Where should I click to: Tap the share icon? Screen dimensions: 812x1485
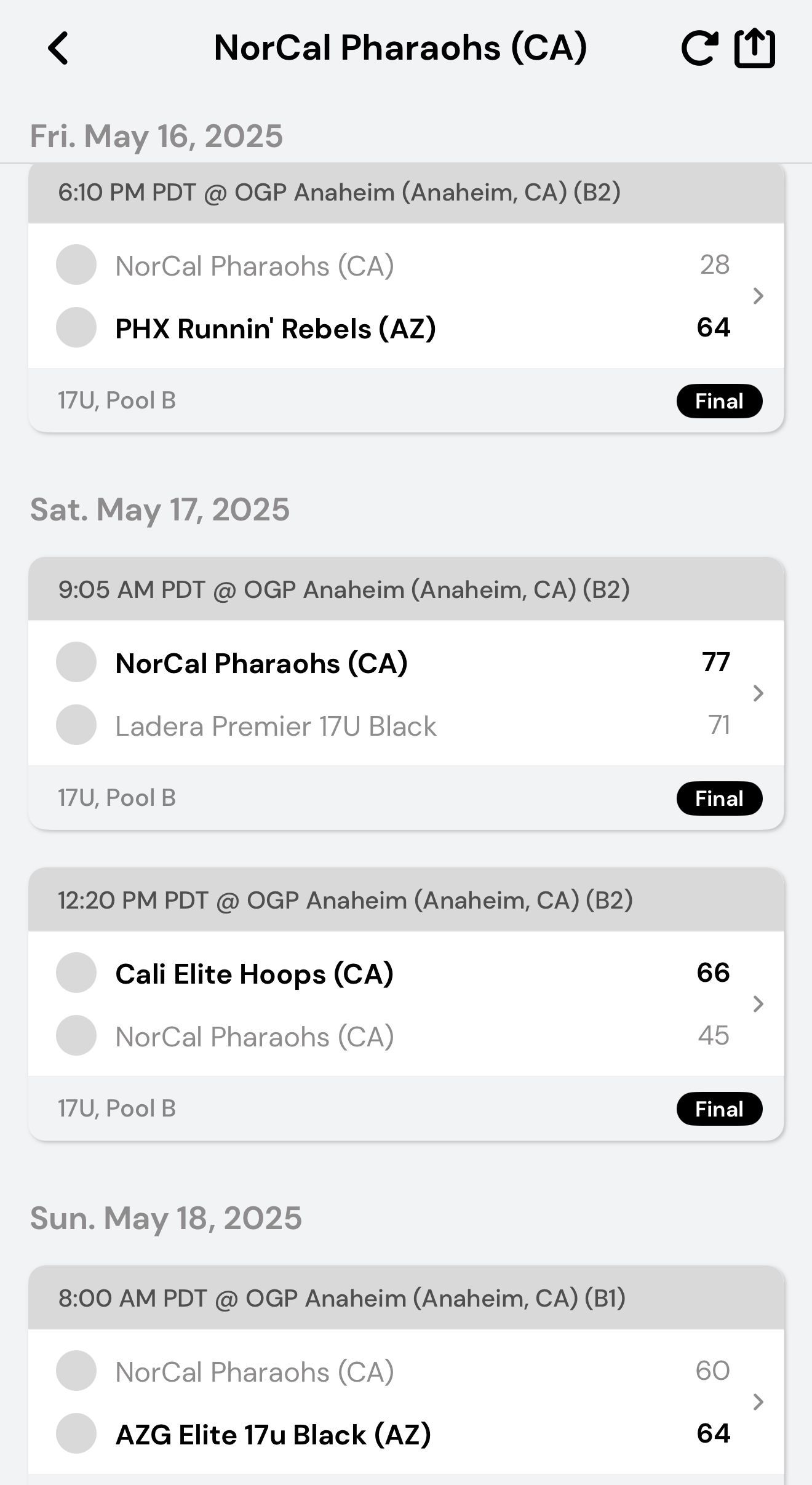point(755,48)
